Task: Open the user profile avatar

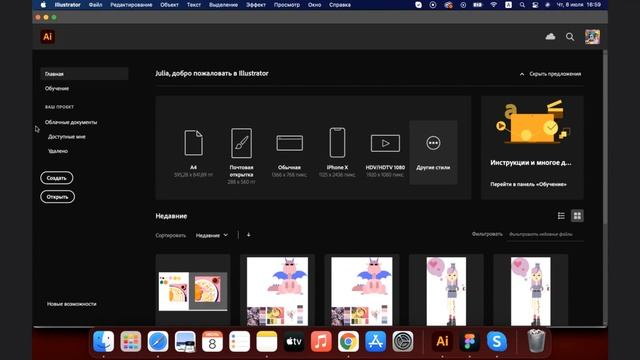Action: [x=592, y=37]
